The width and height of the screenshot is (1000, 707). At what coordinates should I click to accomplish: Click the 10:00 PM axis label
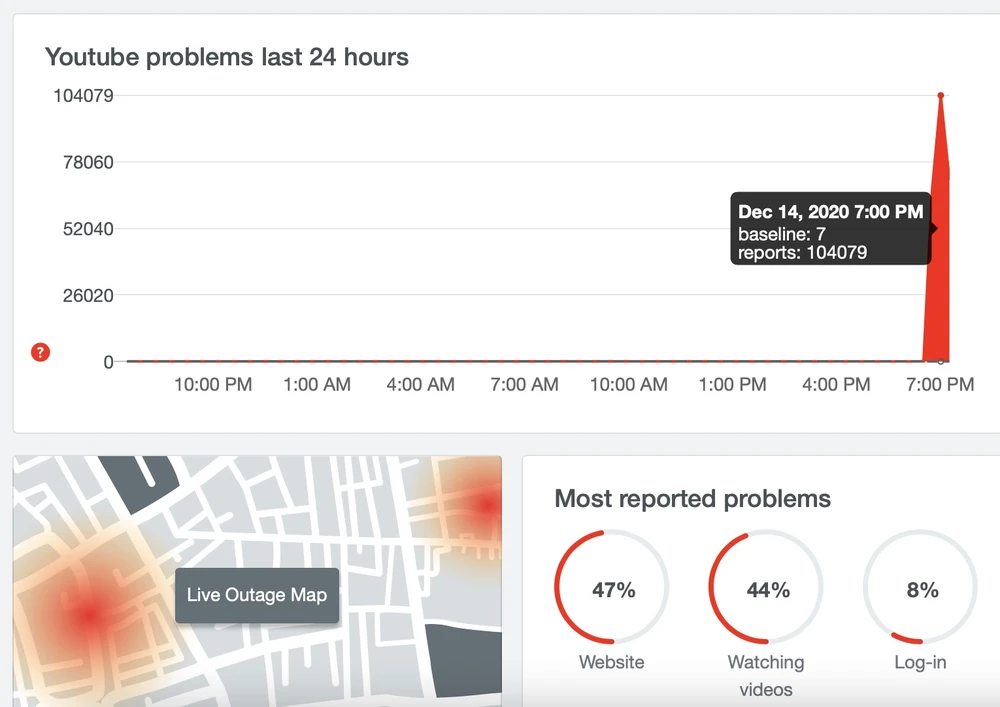click(213, 384)
